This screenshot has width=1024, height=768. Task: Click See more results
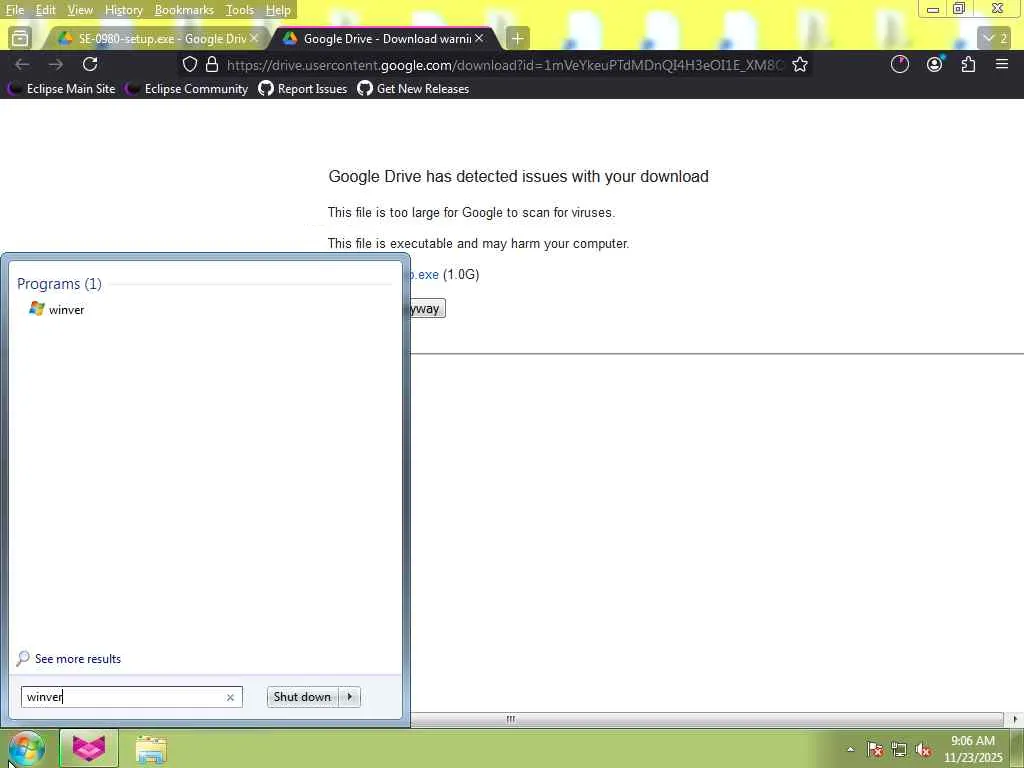pos(69,658)
